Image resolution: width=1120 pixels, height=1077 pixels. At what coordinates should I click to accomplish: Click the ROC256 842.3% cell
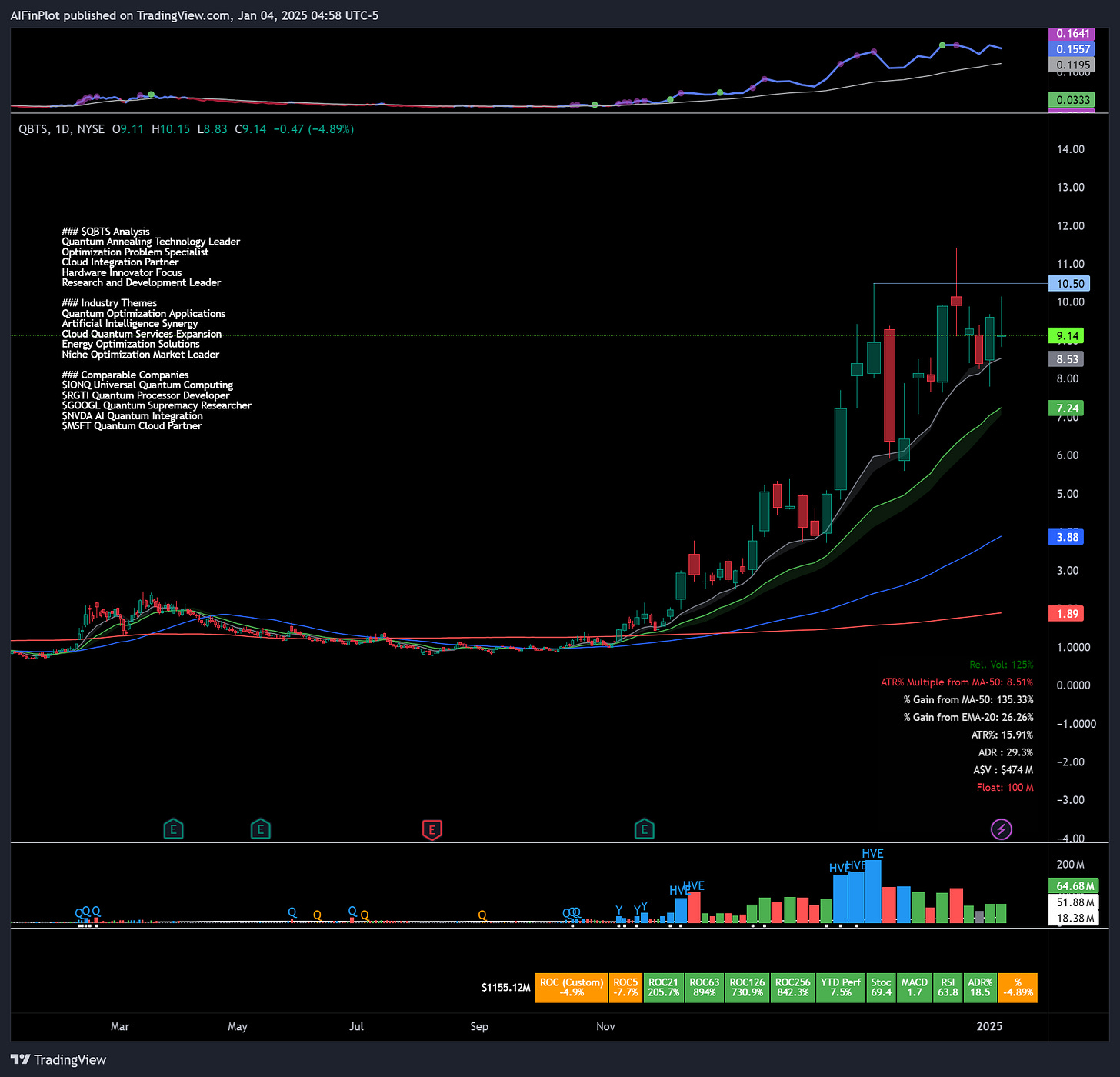792,988
